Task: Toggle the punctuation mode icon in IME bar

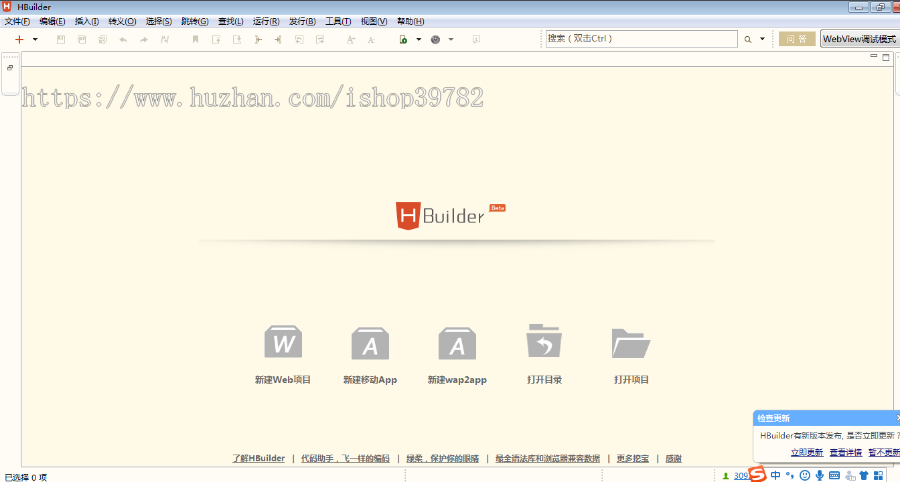Action: pyautogui.click(x=790, y=475)
